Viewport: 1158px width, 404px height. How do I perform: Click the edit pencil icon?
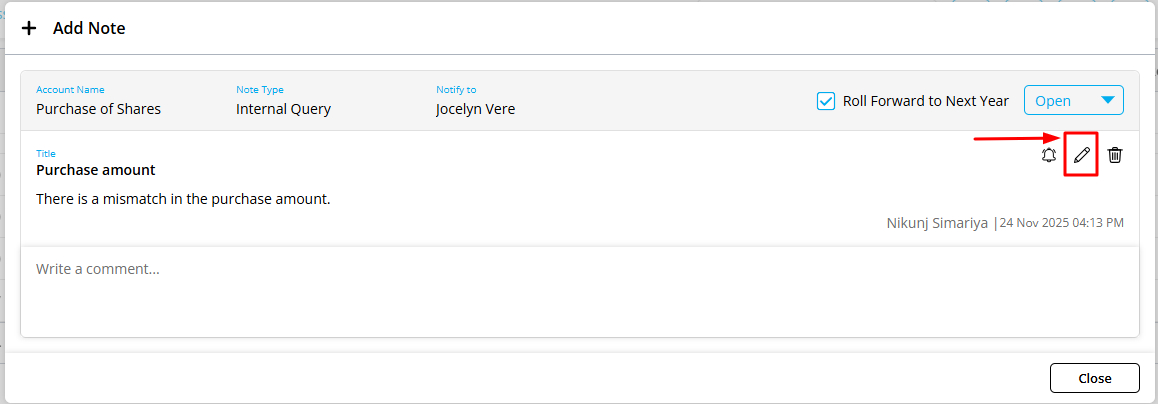[1081, 155]
